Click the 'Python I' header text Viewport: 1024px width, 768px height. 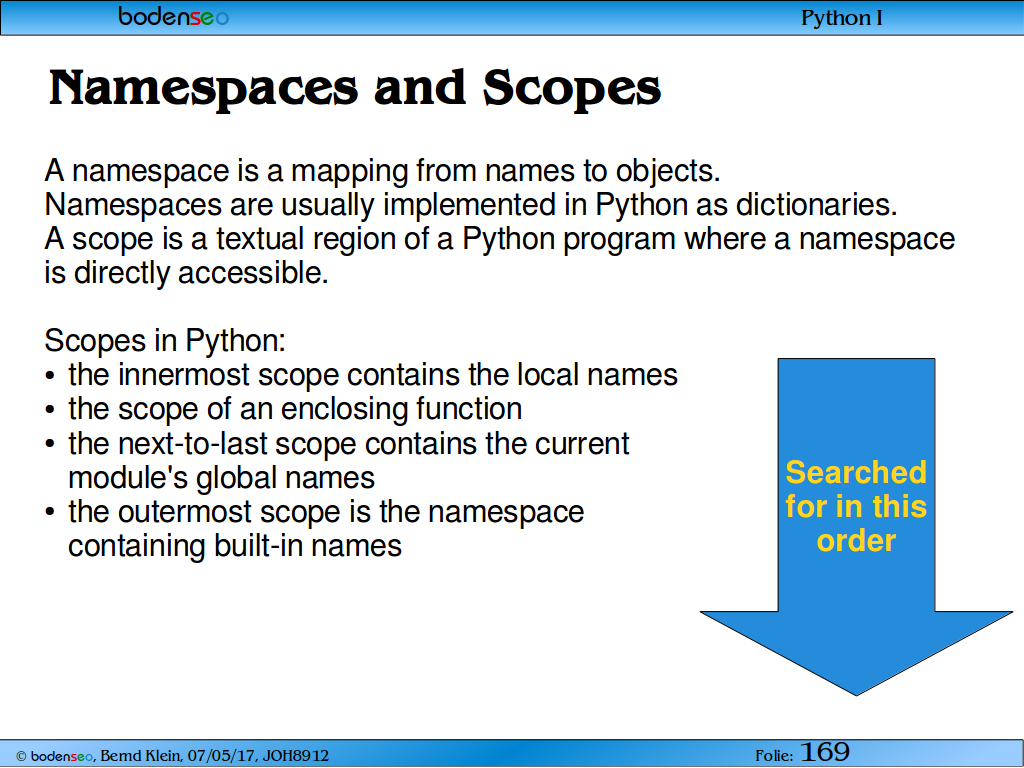click(x=841, y=18)
